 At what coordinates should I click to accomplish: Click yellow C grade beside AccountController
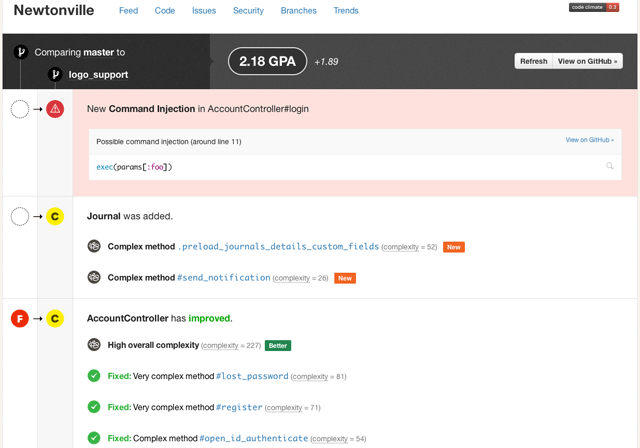click(x=55, y=318)
